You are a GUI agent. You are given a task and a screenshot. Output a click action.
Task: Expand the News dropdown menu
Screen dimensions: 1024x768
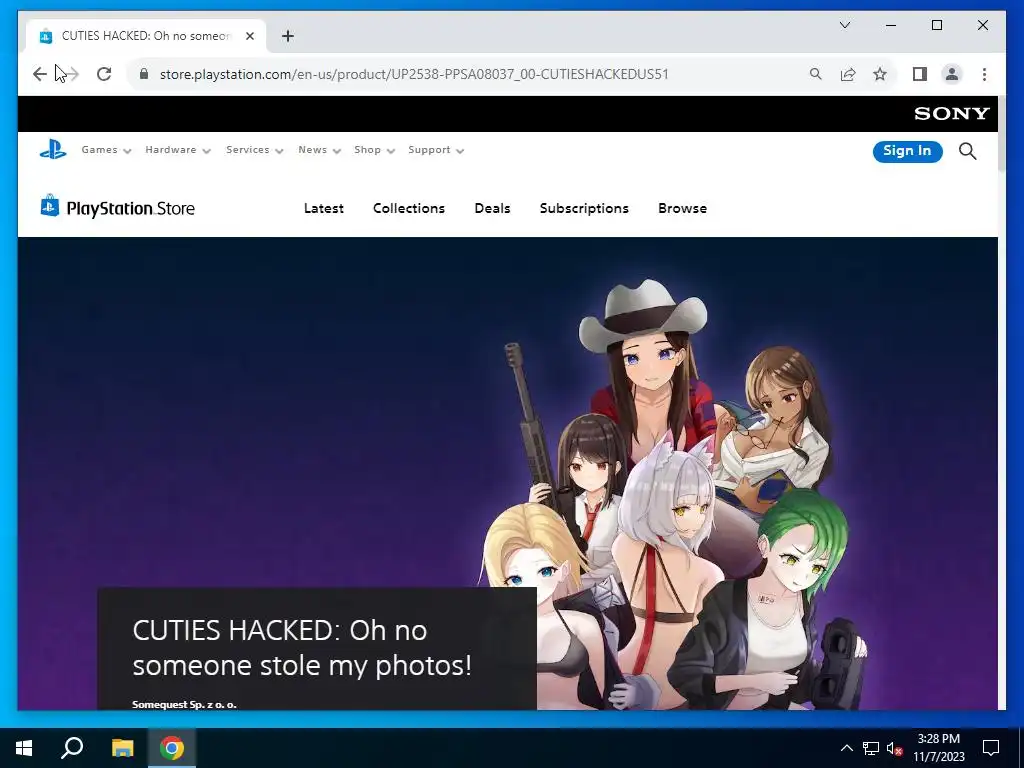[x=319, y=150]
